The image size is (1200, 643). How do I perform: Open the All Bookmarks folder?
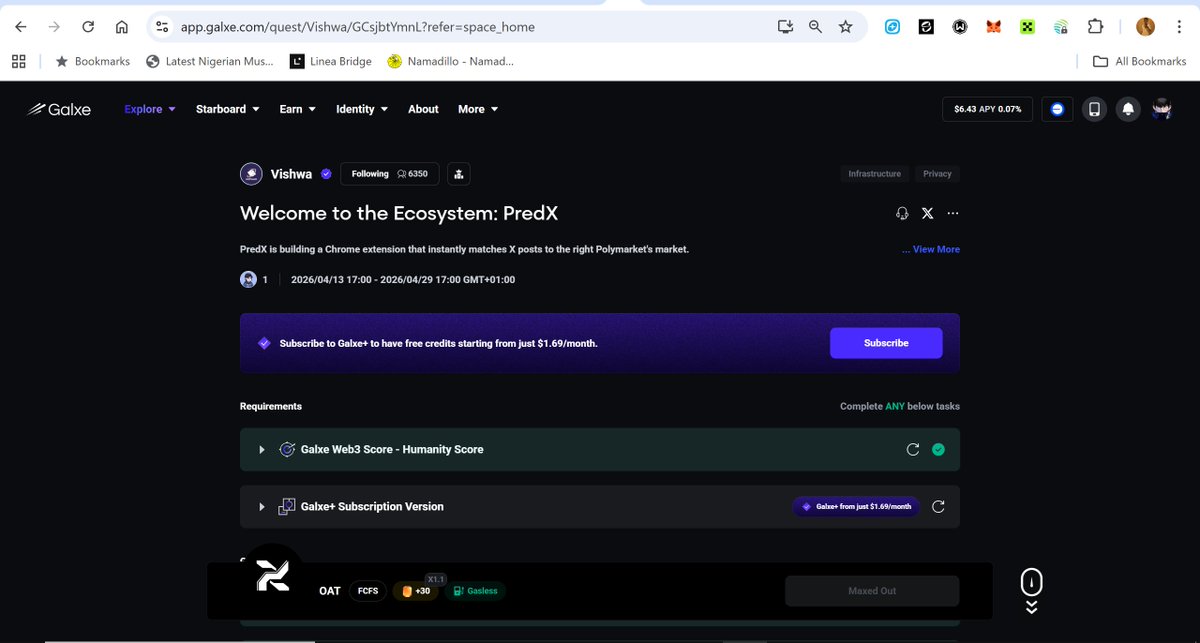click(1139, 61)
